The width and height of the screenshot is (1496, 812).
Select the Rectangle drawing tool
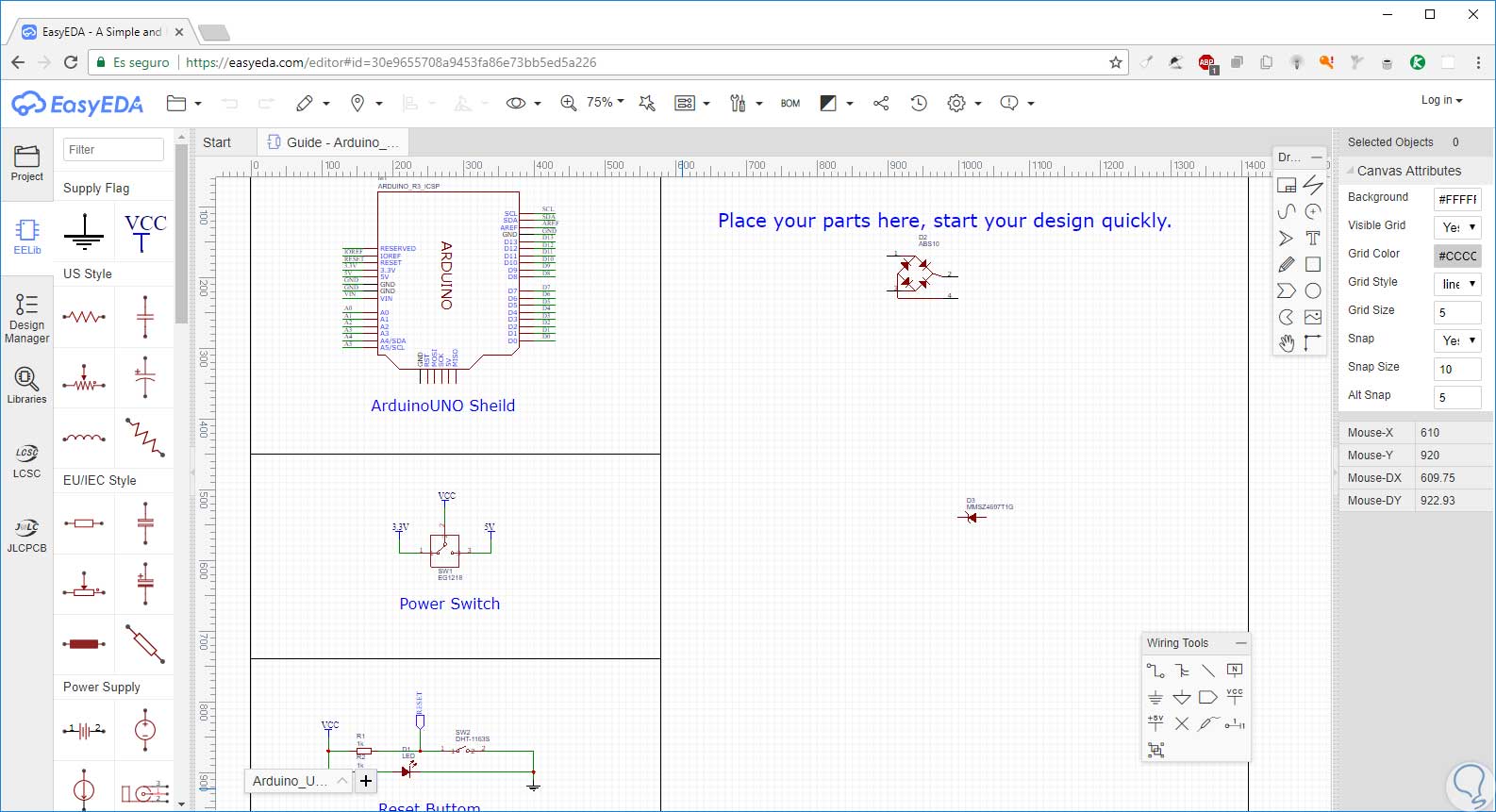click(x=1313, y=264)
